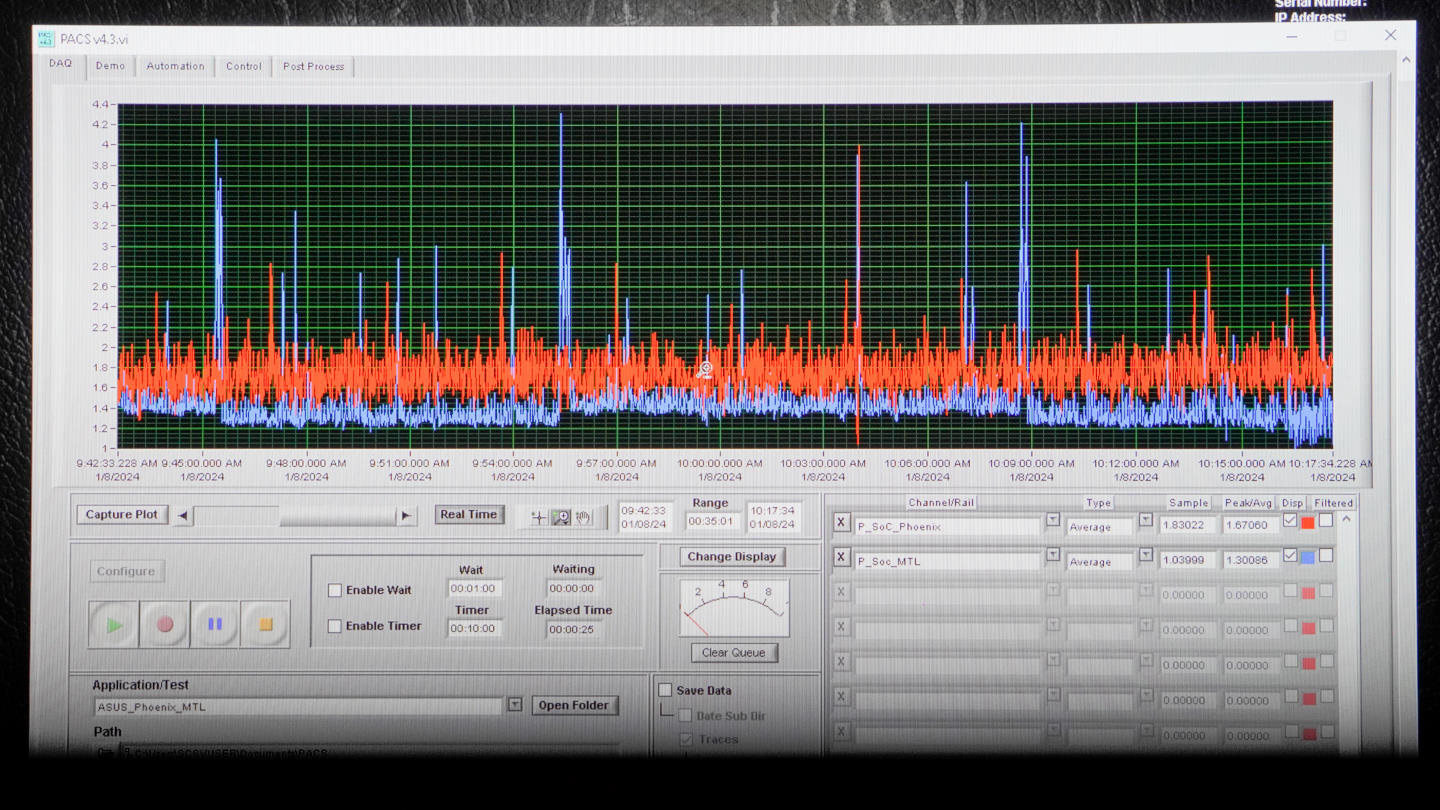The width and height of the screenshot is (1440, 810).
Task: Open the Type dropdown for P_Soc_MTL
Action: 1146,555
